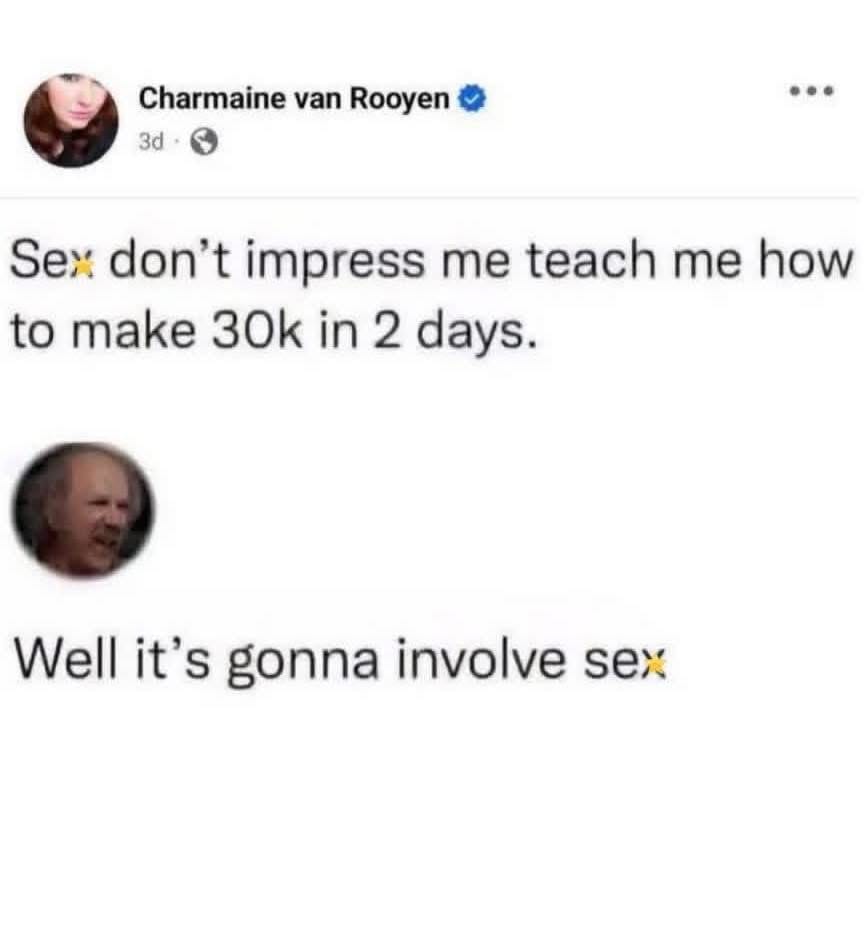Open the Charmaine van Rooyen name link
This screenshot has width=866, height=927.
(x=294, y=98)
